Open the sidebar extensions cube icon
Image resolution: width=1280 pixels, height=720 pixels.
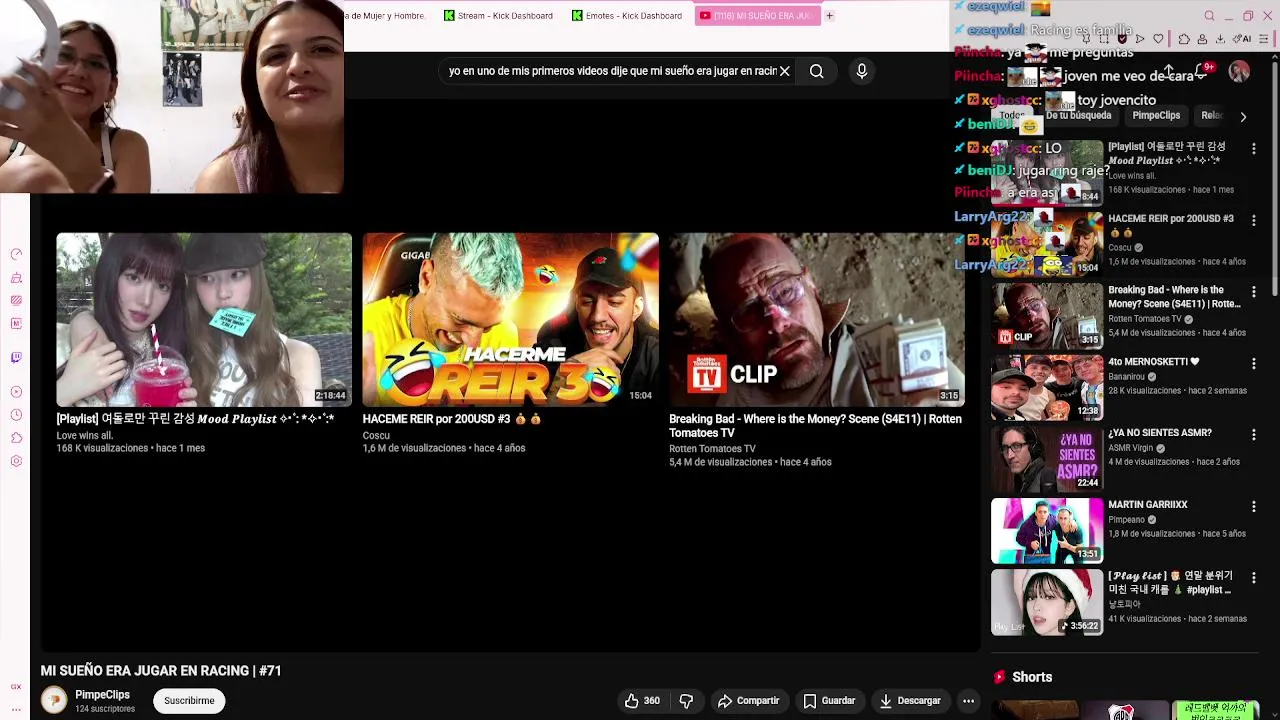point(16,437)
